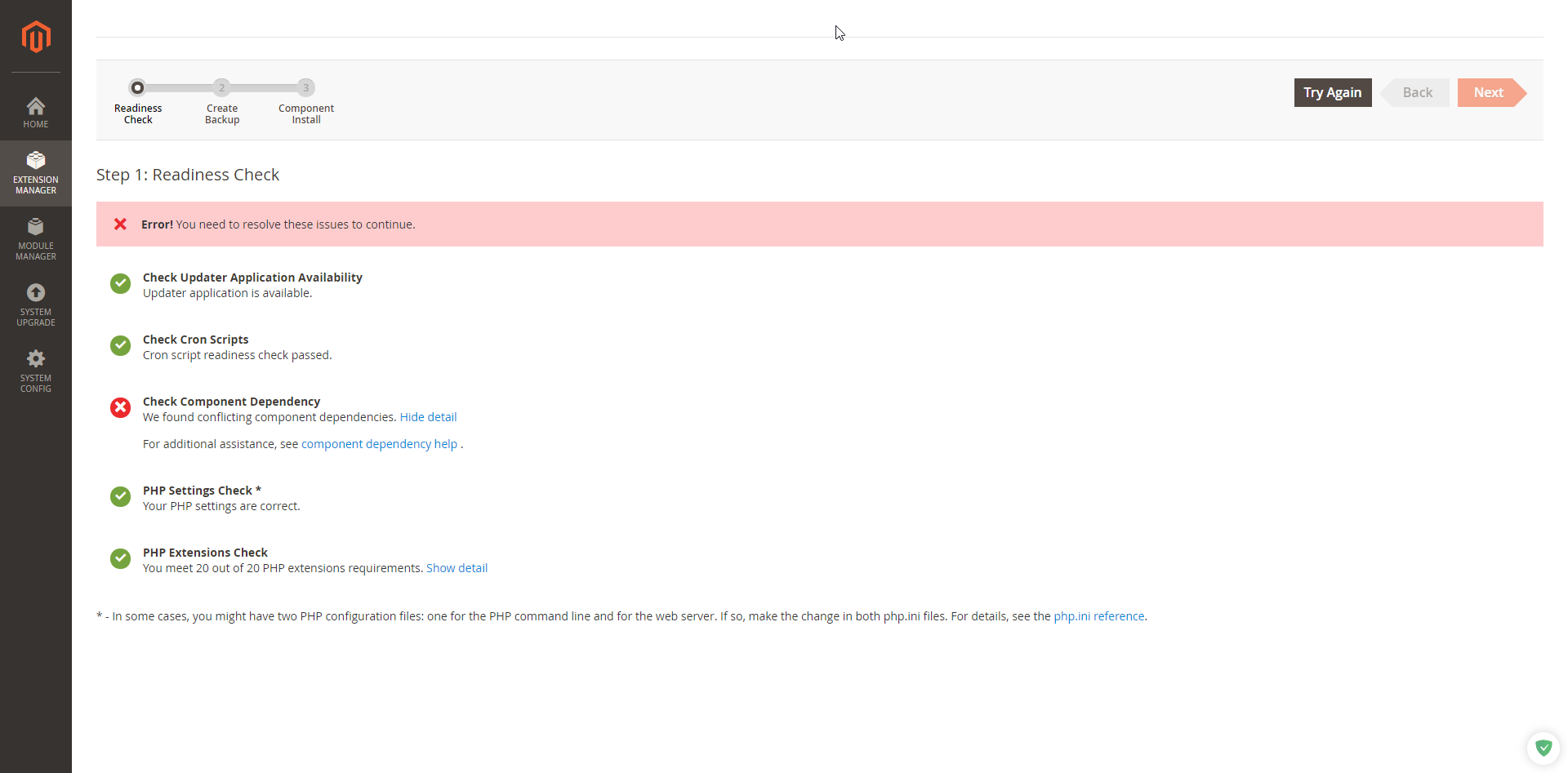Select Readiness Check step indicator
Viewport: 1568px width, 773px height.
click(x=138, y=87)
